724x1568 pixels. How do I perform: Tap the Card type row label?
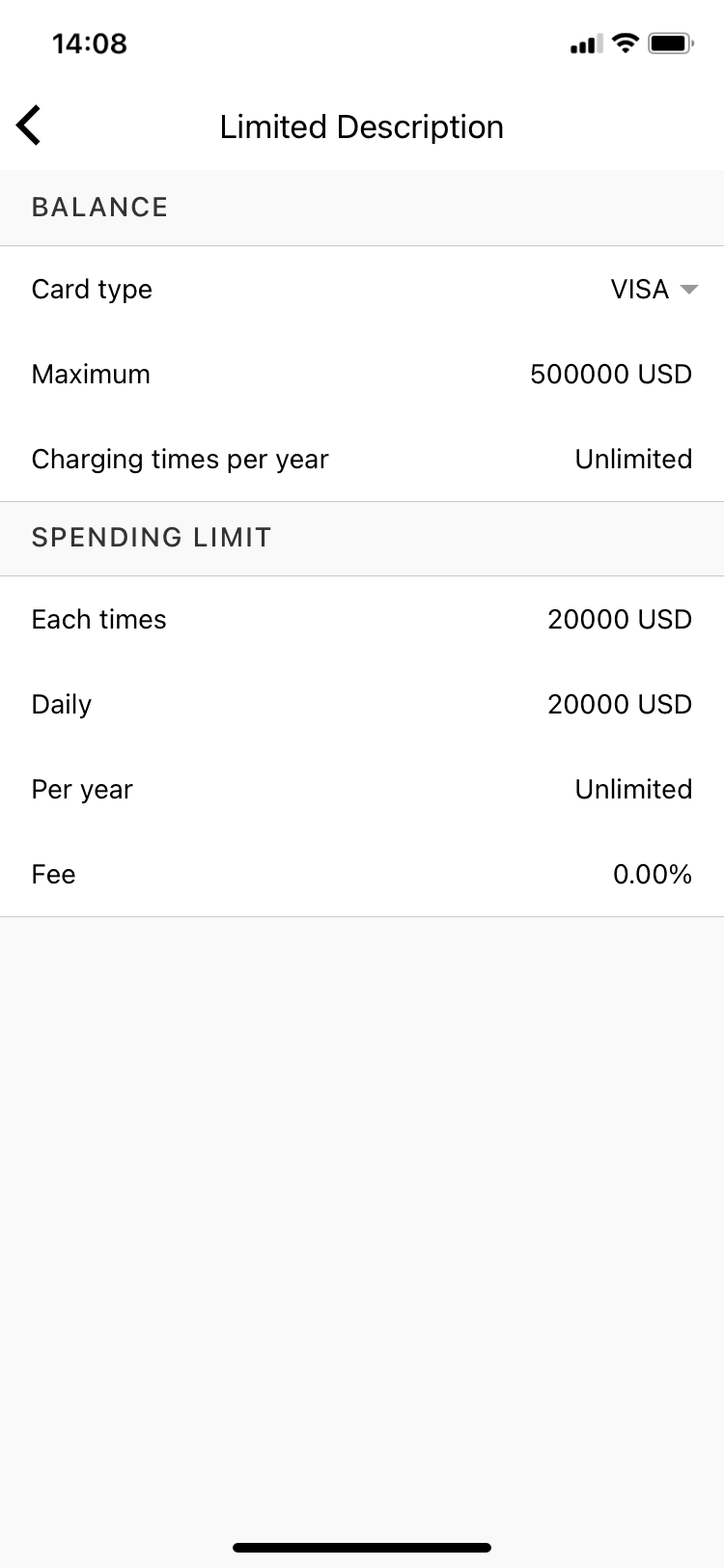[x=92, y=290]
